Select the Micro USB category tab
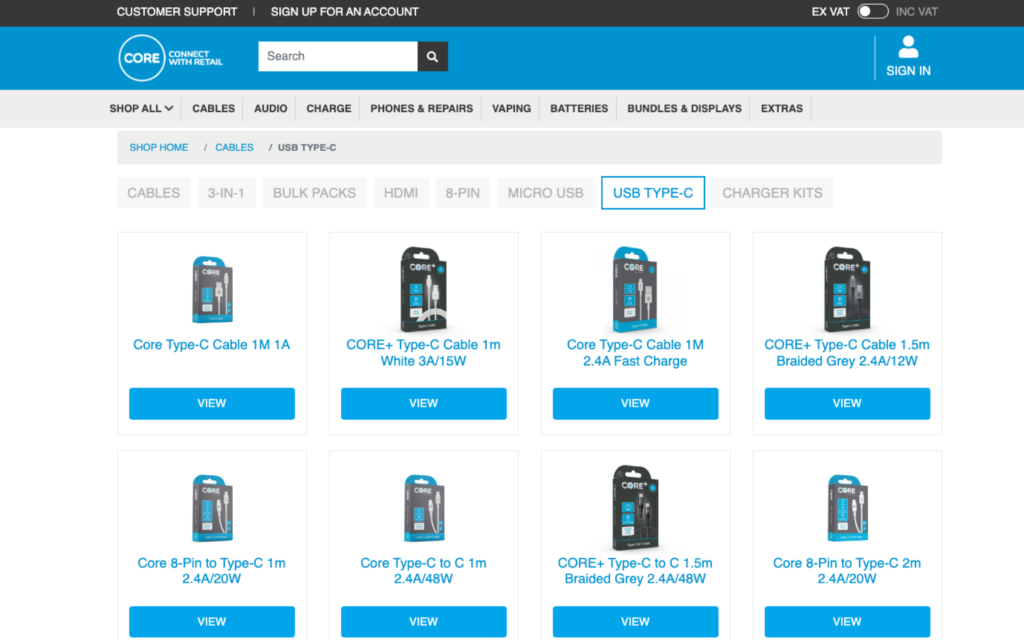1024x640 pixels. click(x=545, y=193)
